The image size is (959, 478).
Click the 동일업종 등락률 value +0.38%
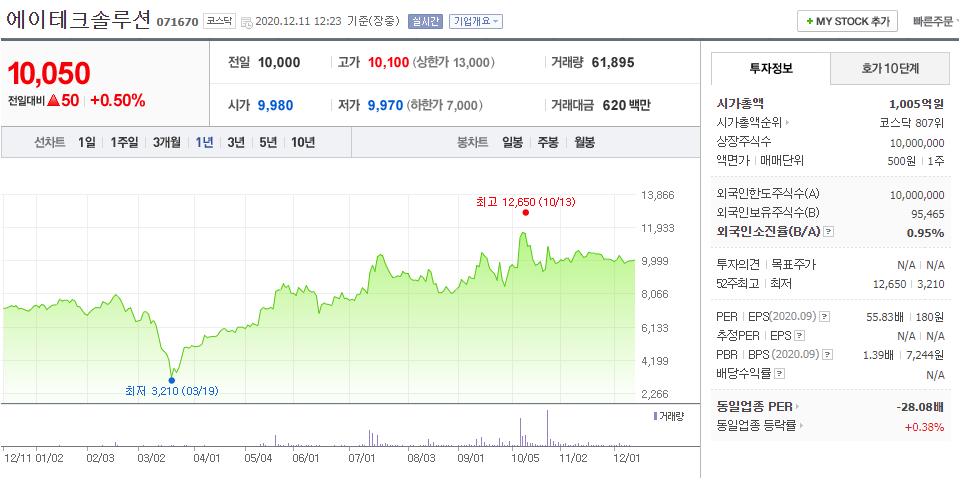[925, 426]
